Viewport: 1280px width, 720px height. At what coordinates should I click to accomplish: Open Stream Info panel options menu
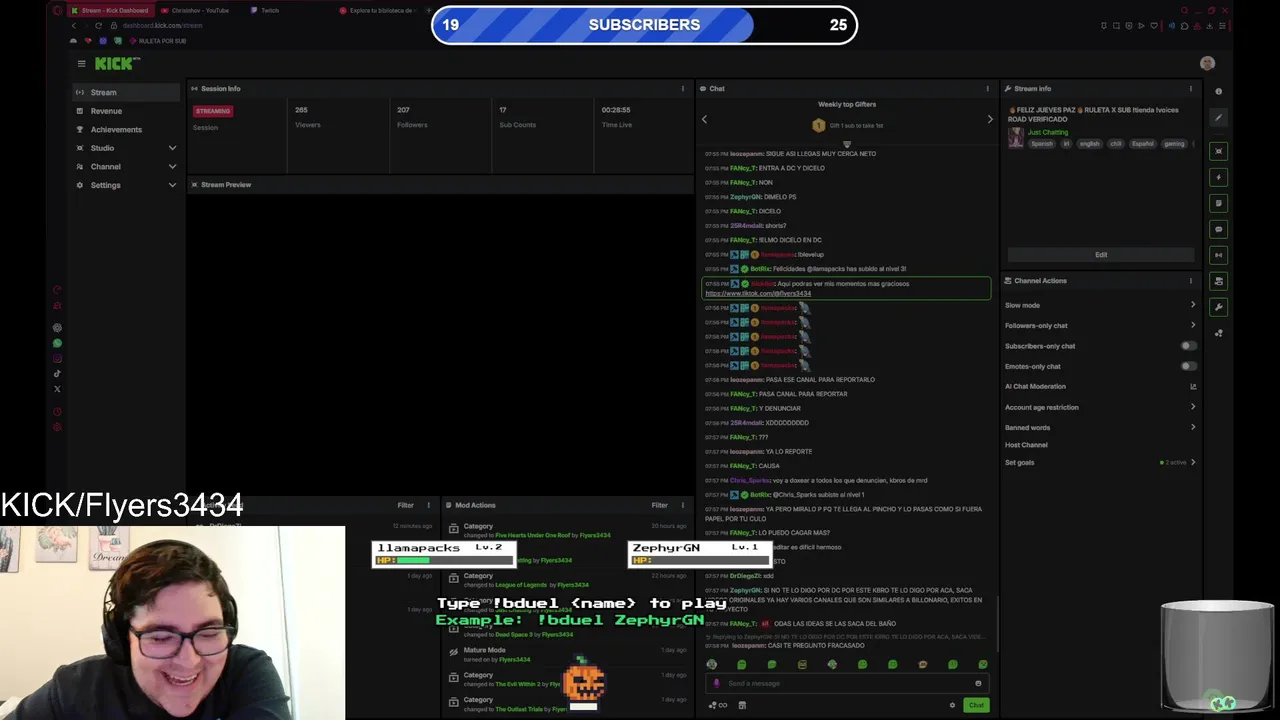[1190, 89]
